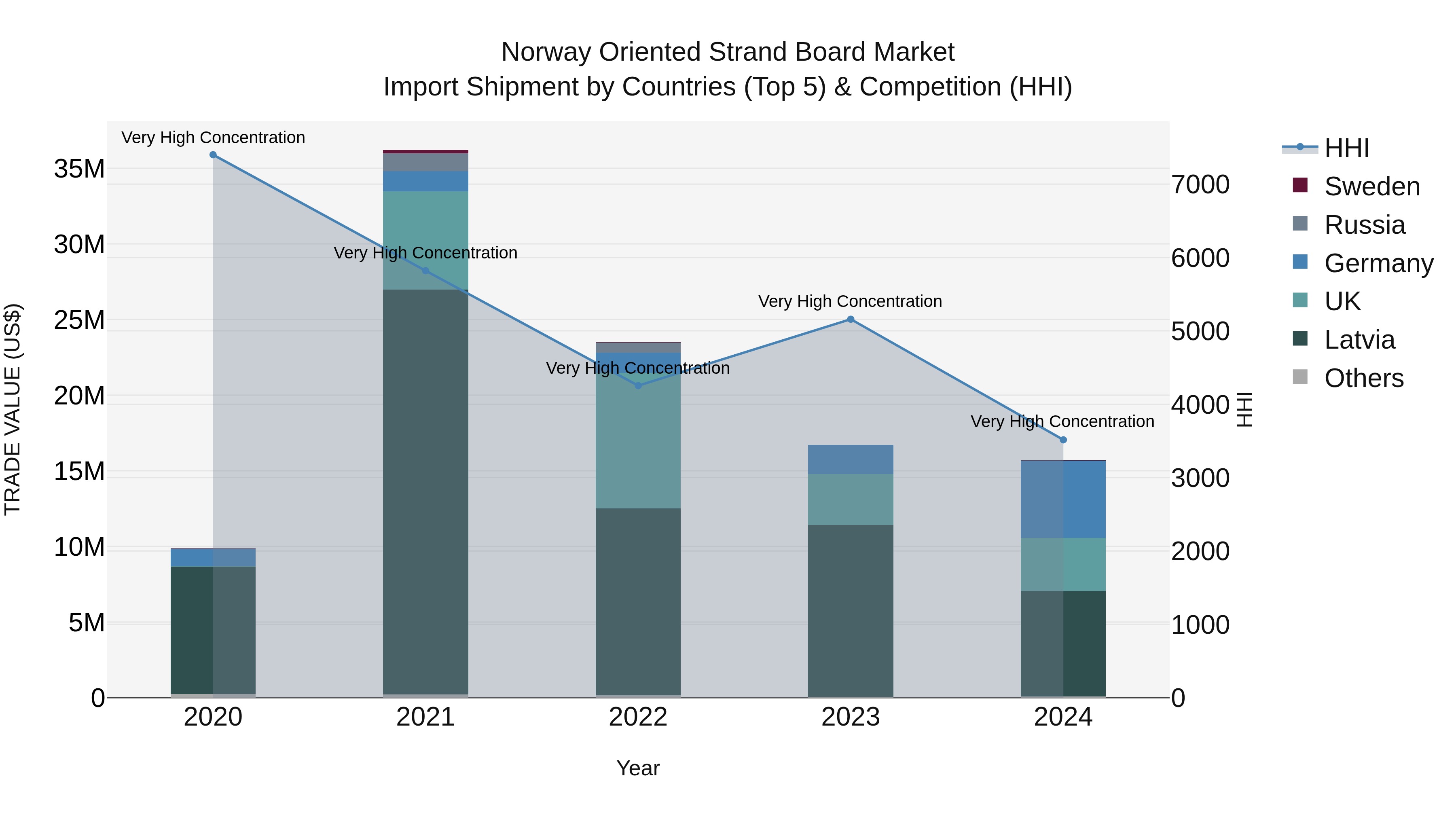Select the 2023 HHI data point
Image resolution: width=1456 pixels, height=819 pixels.
pyautogui.click(x=851, y=320)
